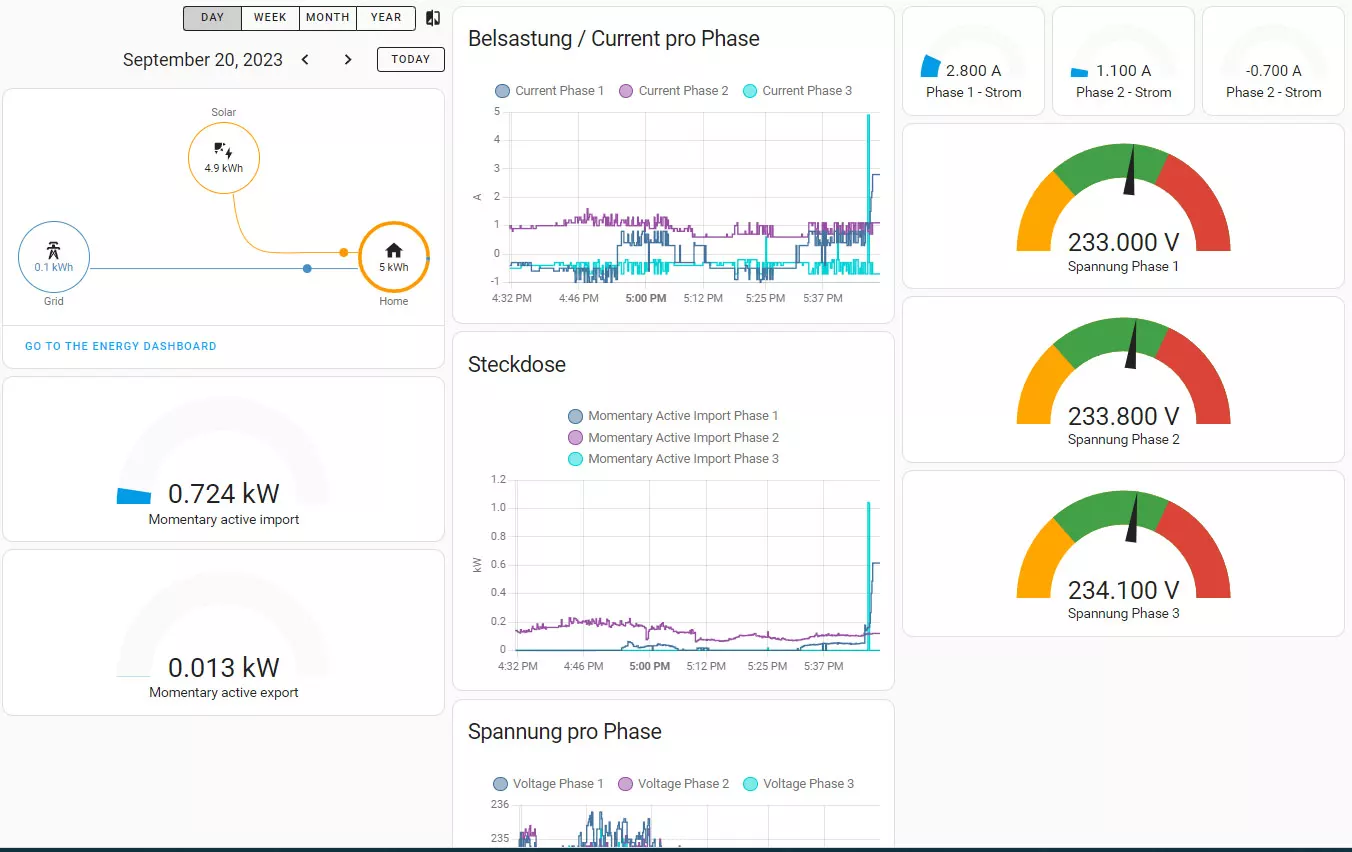
Task: Open the Solar node in energy flow
Action: click(x=224, y=157)
